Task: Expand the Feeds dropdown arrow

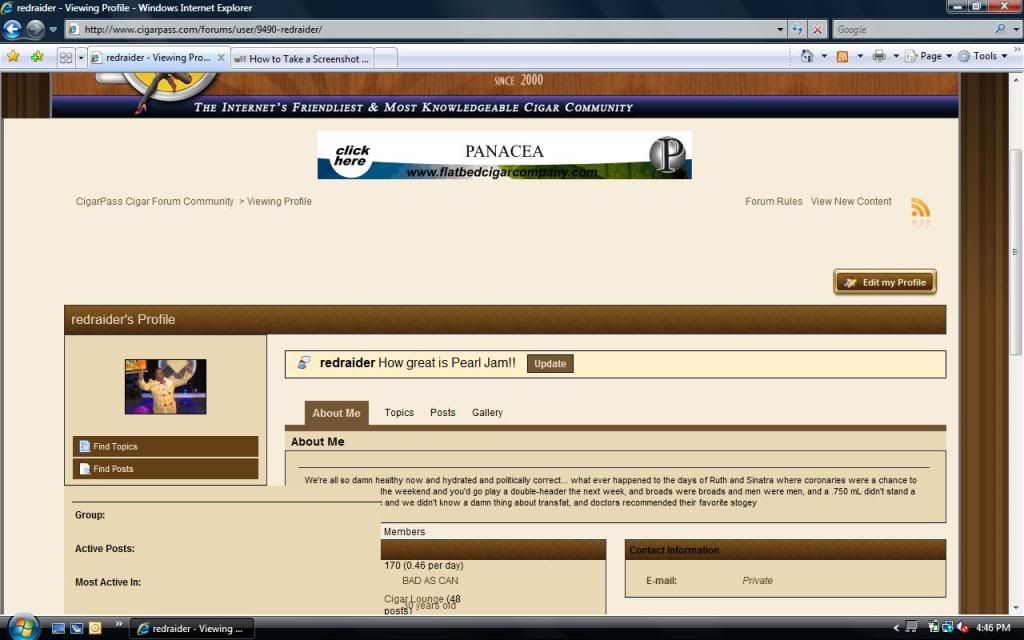Action: pyautogui.click(x=860, y=56)
